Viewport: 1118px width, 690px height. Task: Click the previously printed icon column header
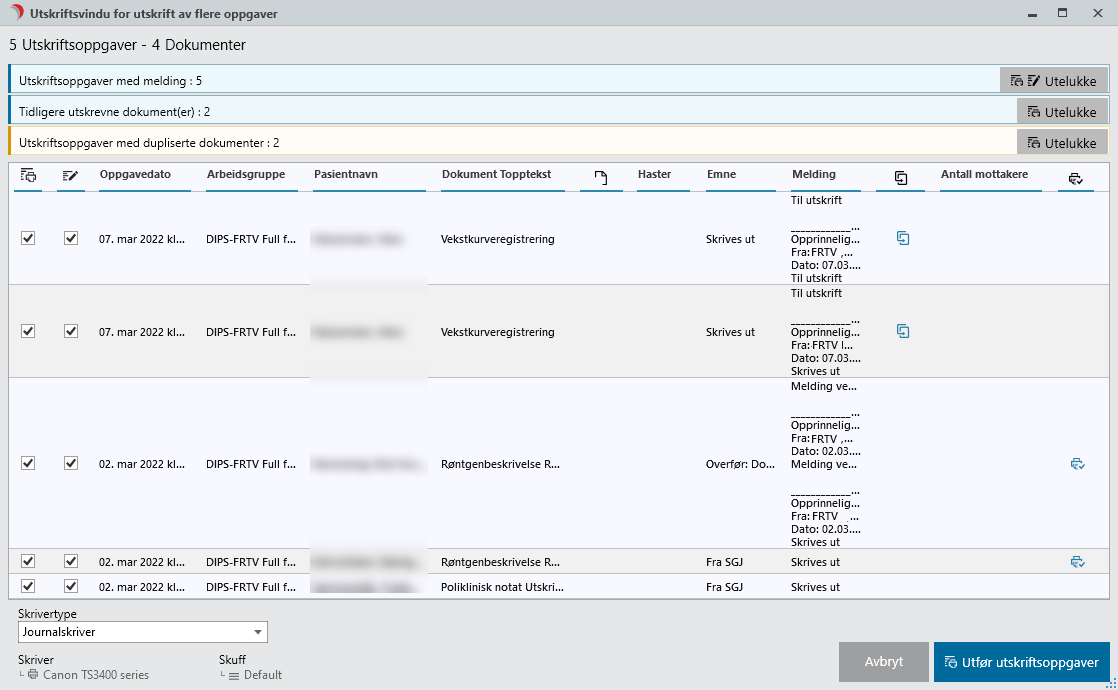click(x=1075, y=177)
